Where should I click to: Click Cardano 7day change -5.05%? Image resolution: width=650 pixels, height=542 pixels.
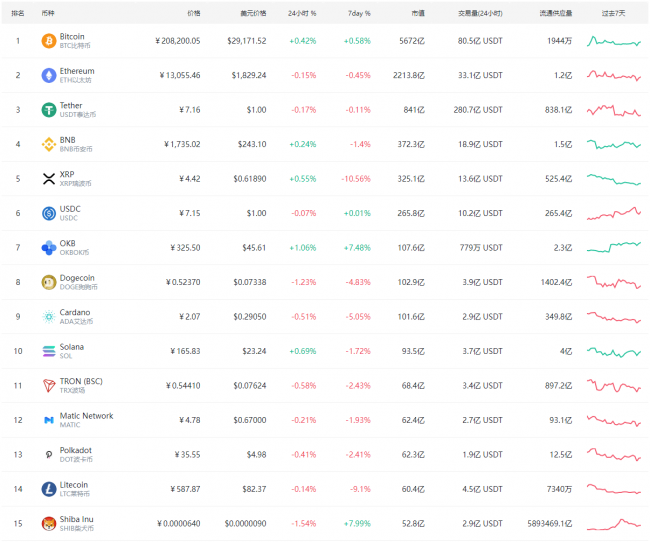click(358, 317)
